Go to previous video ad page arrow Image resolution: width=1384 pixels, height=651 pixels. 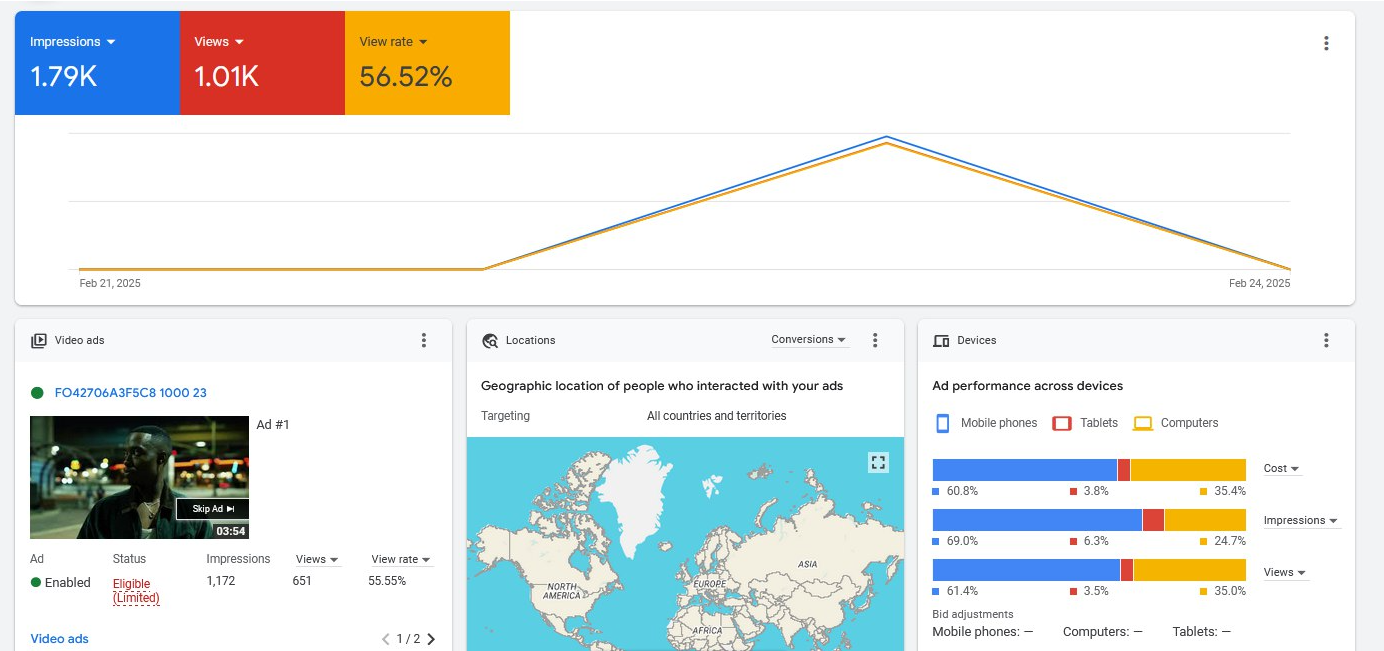386,639
